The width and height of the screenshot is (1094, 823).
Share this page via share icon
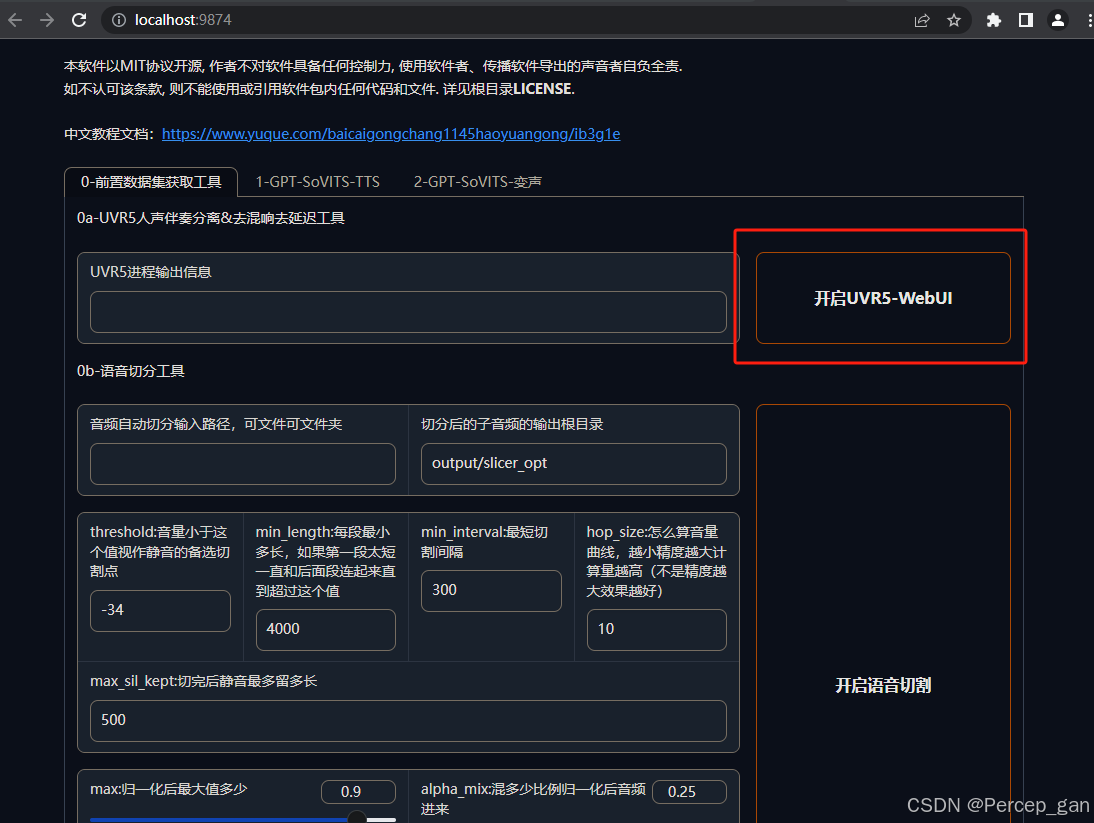click(922, 20)
